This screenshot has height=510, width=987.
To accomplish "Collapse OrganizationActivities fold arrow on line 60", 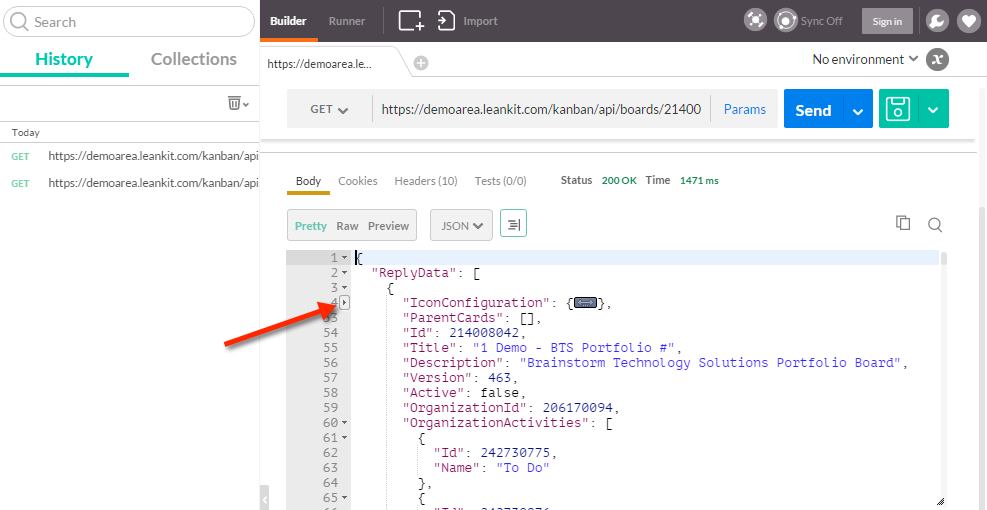I will (344, 422).
